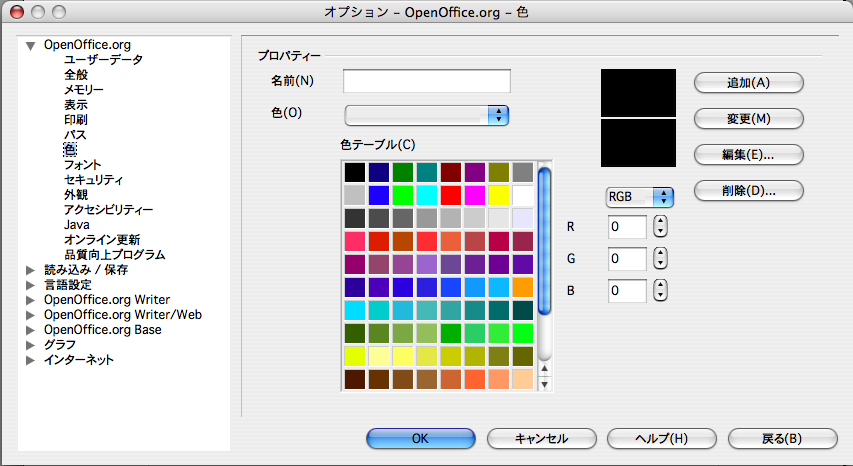Focus the 名前(N) text field

click(x=426, y=81)
